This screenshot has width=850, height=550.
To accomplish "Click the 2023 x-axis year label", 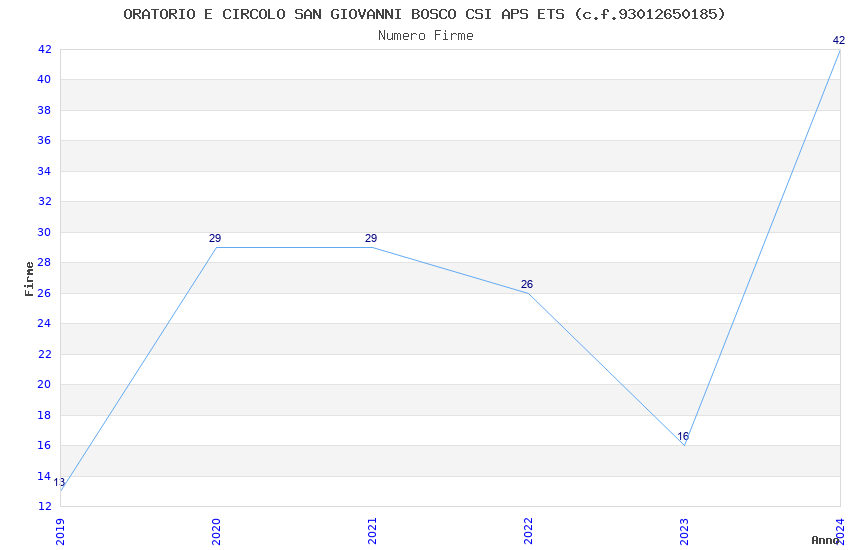I will click(684, 532).
